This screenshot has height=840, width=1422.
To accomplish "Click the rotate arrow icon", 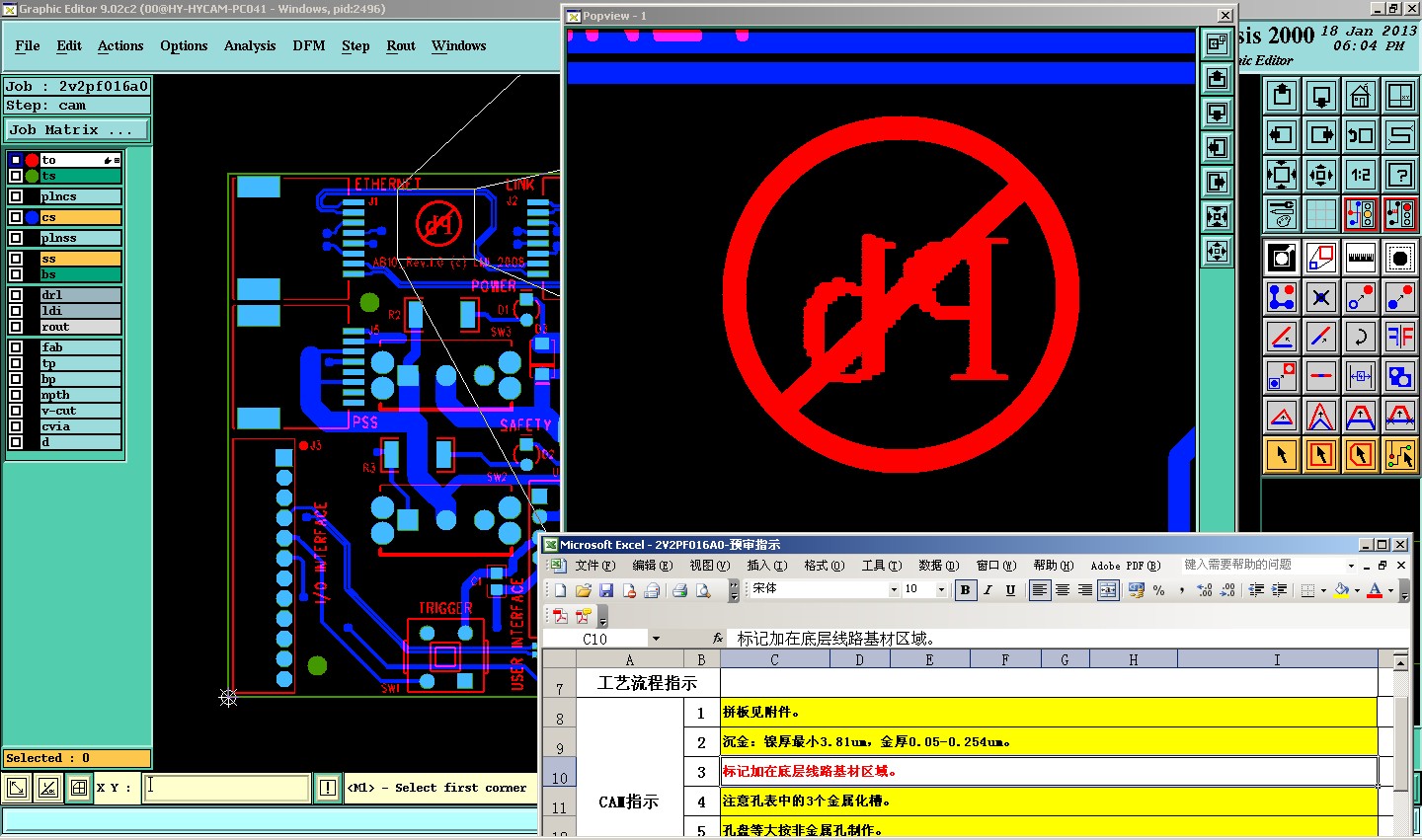I will click(x=1361, y=337).
